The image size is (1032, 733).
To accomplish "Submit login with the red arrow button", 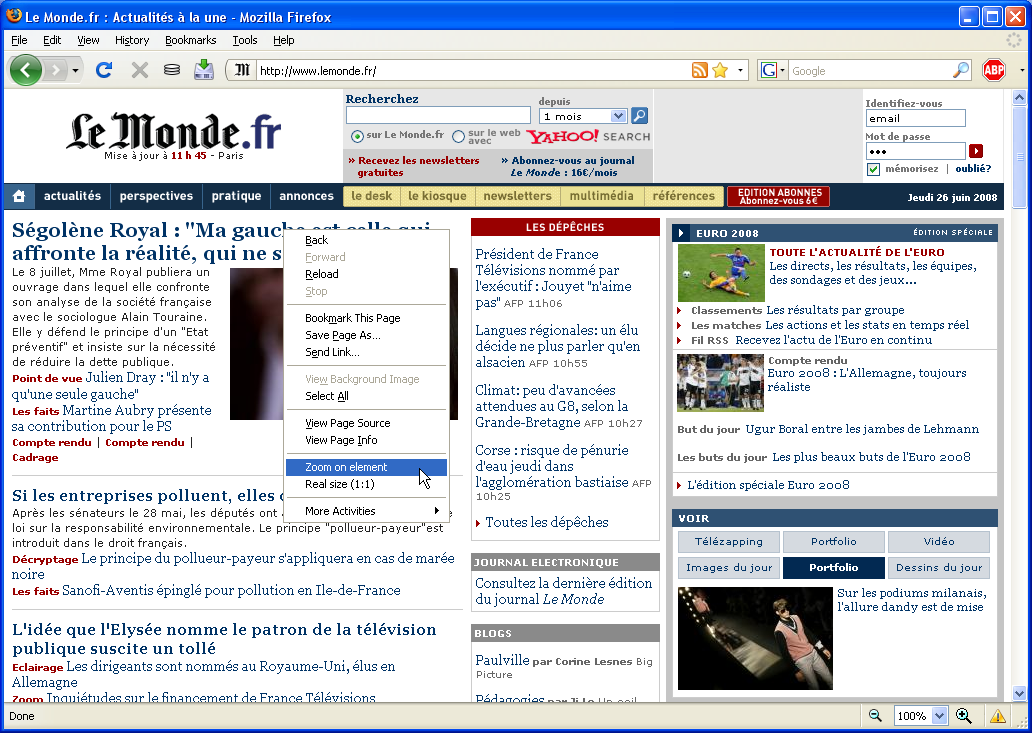I will coord(976,151).
